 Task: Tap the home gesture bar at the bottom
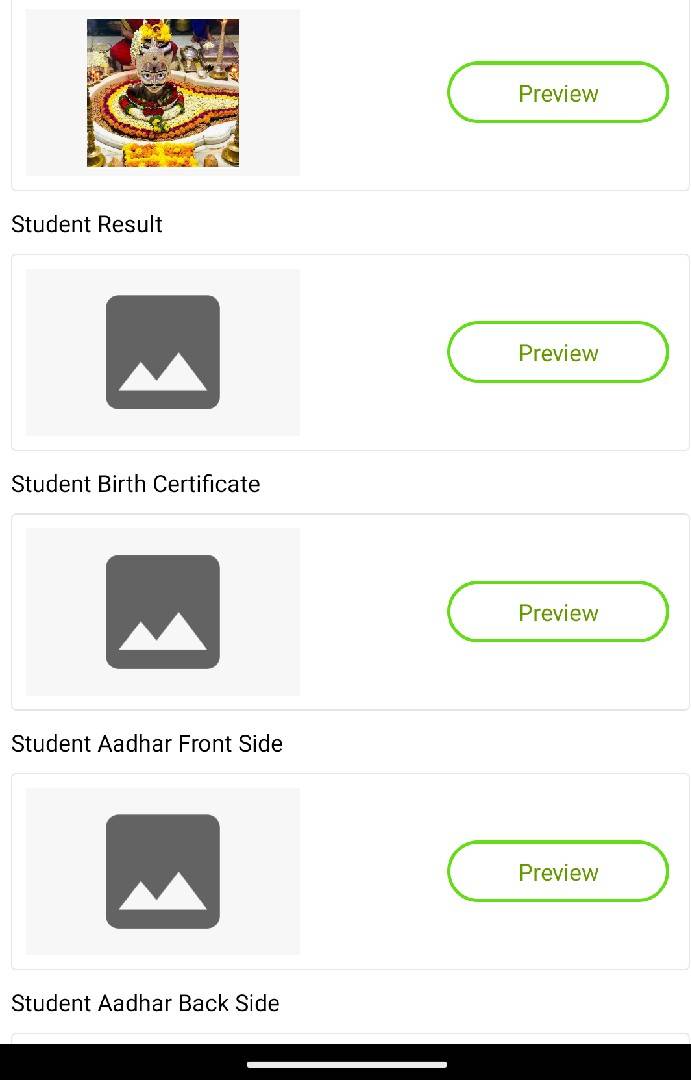[346, 1065]
